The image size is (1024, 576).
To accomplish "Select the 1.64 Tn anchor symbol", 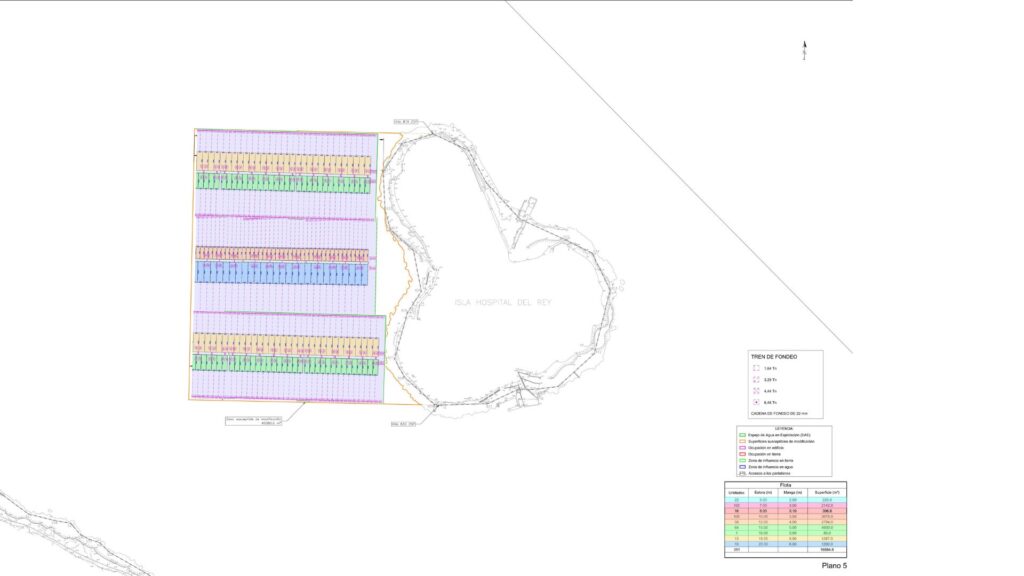I will tap(754, 369).
